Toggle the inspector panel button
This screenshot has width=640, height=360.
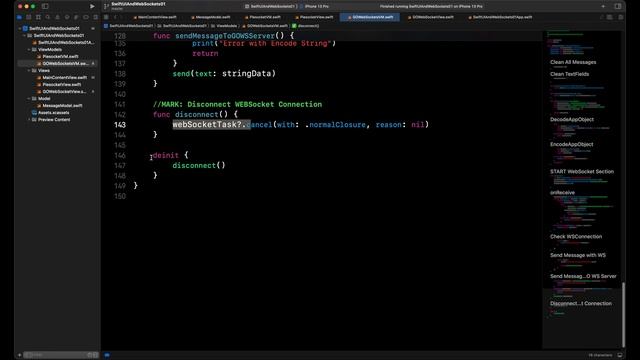pos(618,6)
